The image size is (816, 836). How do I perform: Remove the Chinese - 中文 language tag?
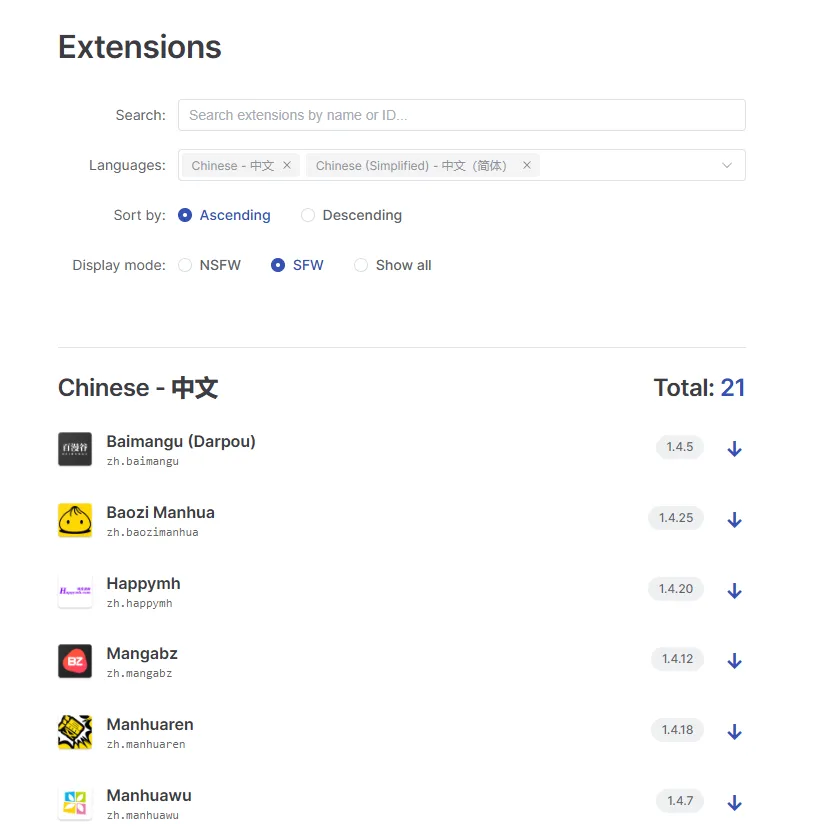coord(287,166)
